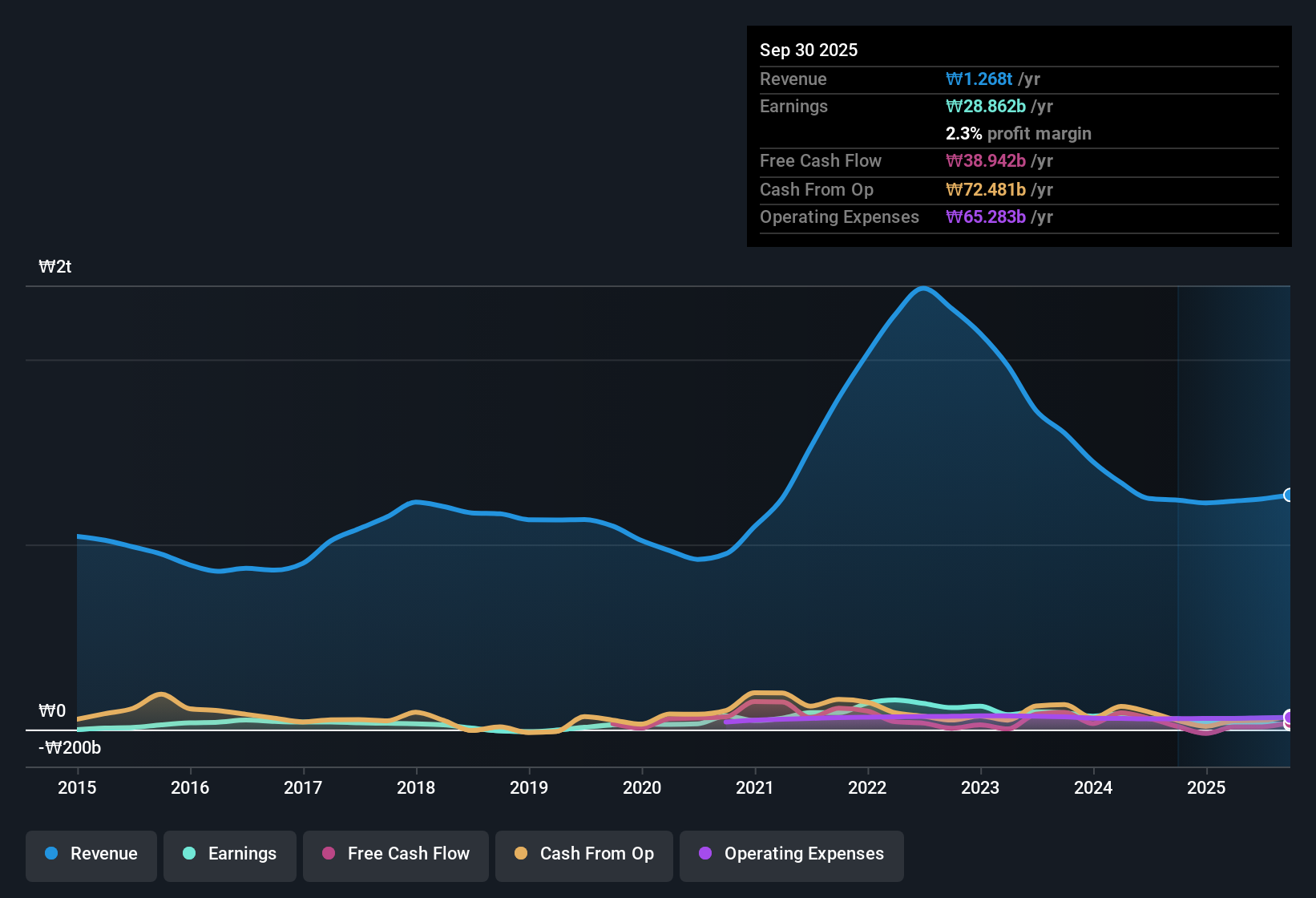Click the 2.3% profit margin text
Image resolution: width=1316 pixels, height=898 pixels.
1019,133
